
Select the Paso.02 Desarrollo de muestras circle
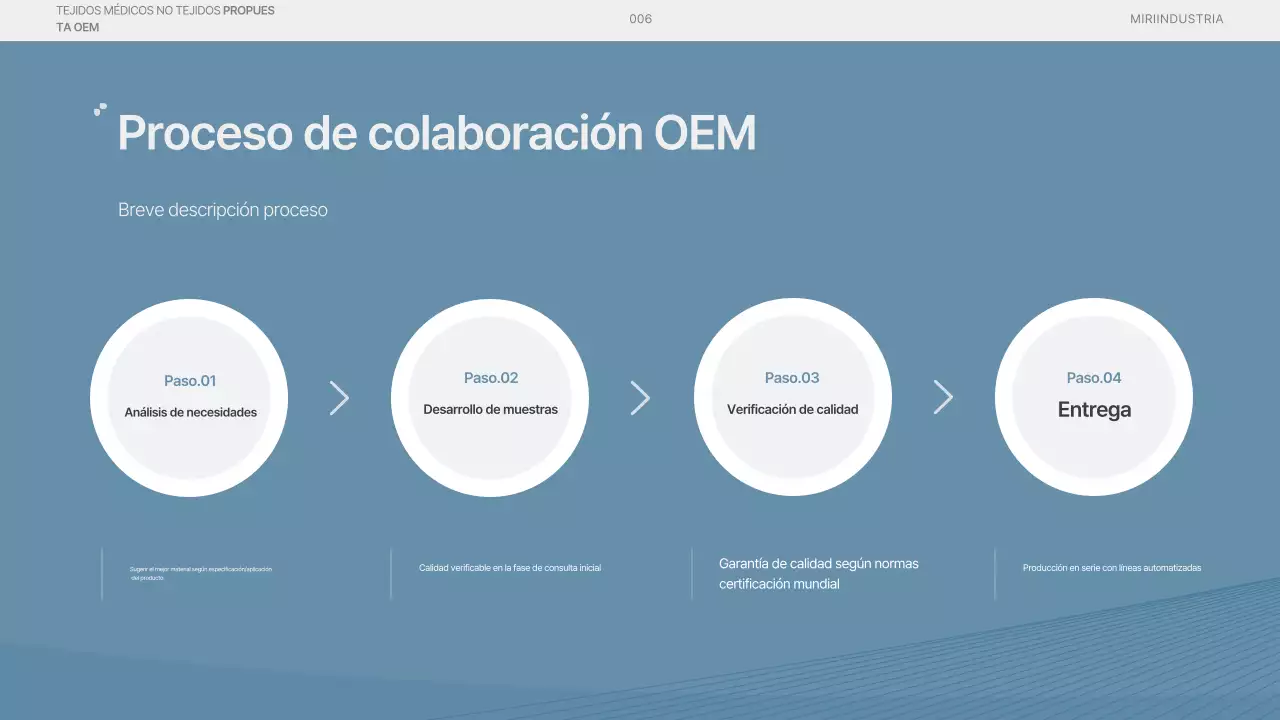pyautogui.click(x=490, y=396)
